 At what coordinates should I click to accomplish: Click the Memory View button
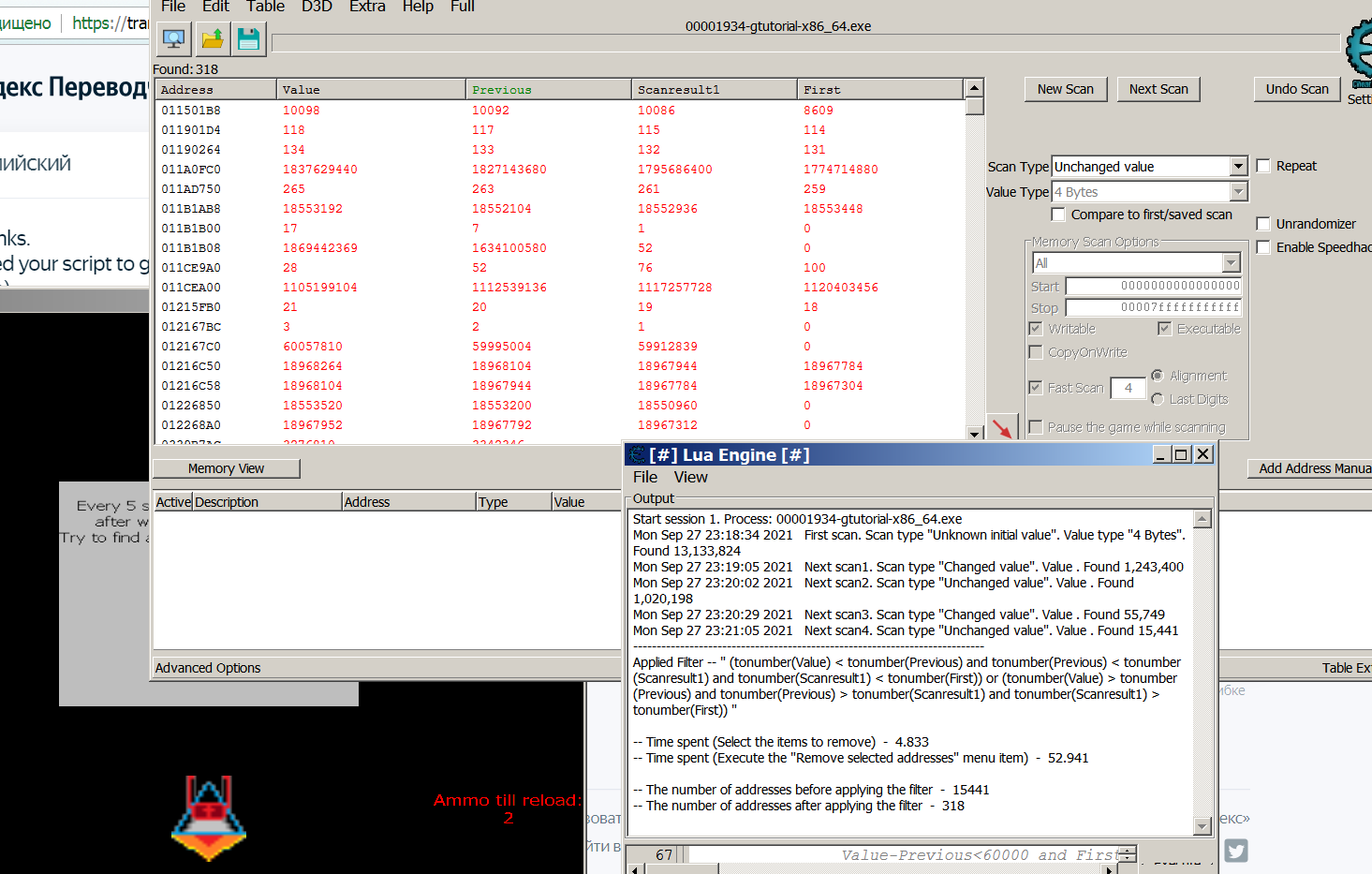coord(226,468)
